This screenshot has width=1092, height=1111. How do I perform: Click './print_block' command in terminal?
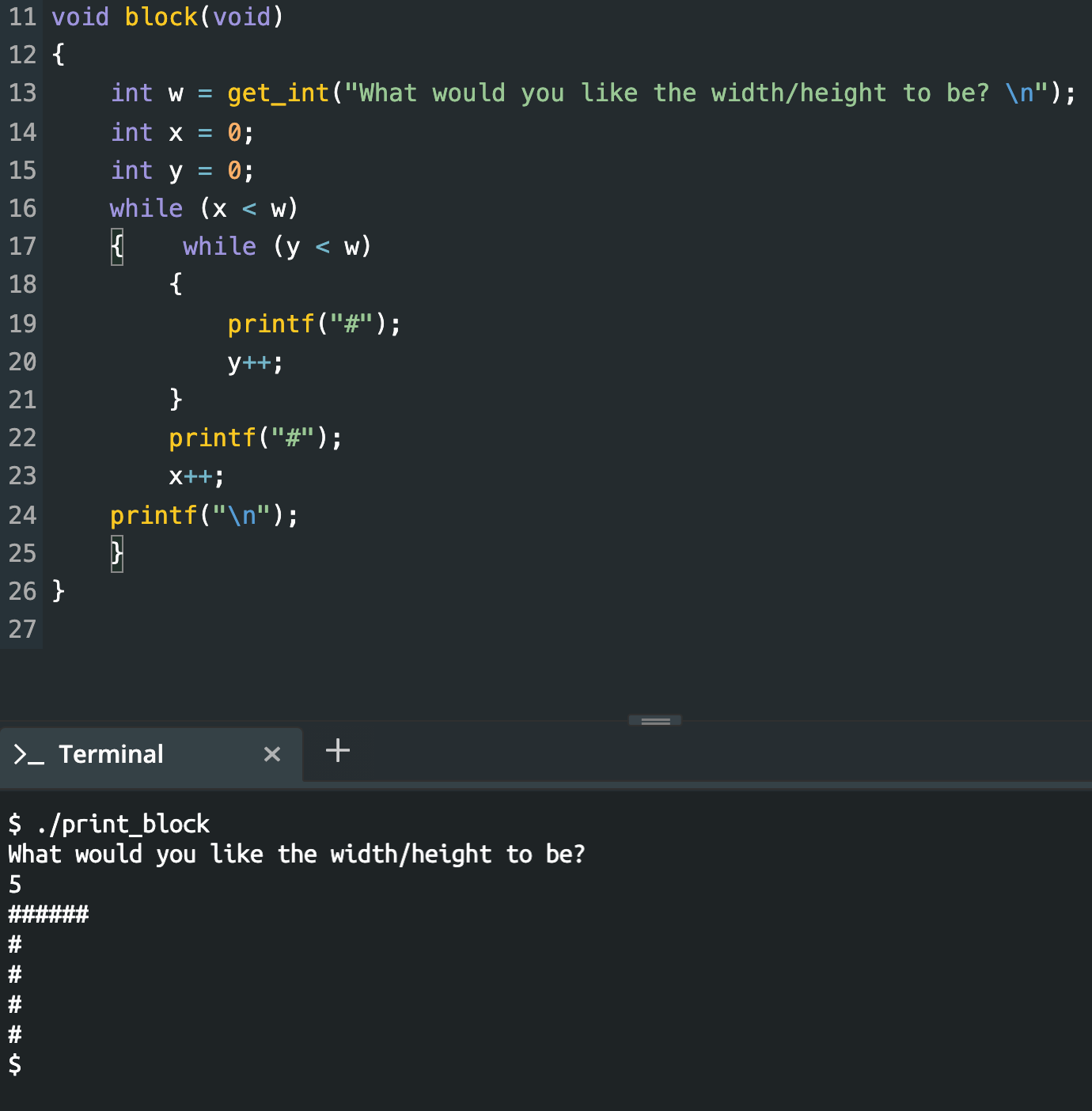123,824
